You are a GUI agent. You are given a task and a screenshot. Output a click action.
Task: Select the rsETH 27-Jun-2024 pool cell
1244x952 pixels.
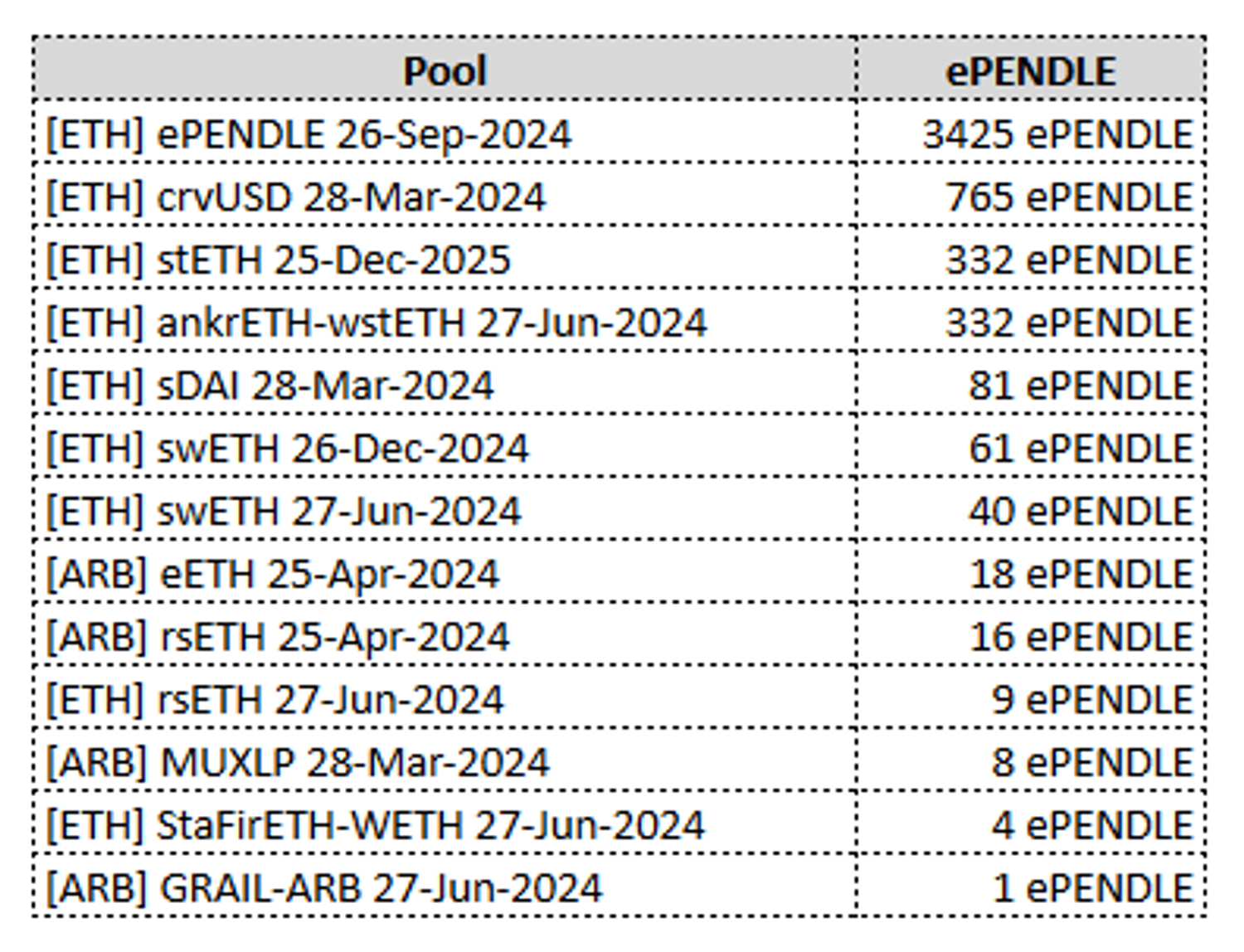(275, 700)
